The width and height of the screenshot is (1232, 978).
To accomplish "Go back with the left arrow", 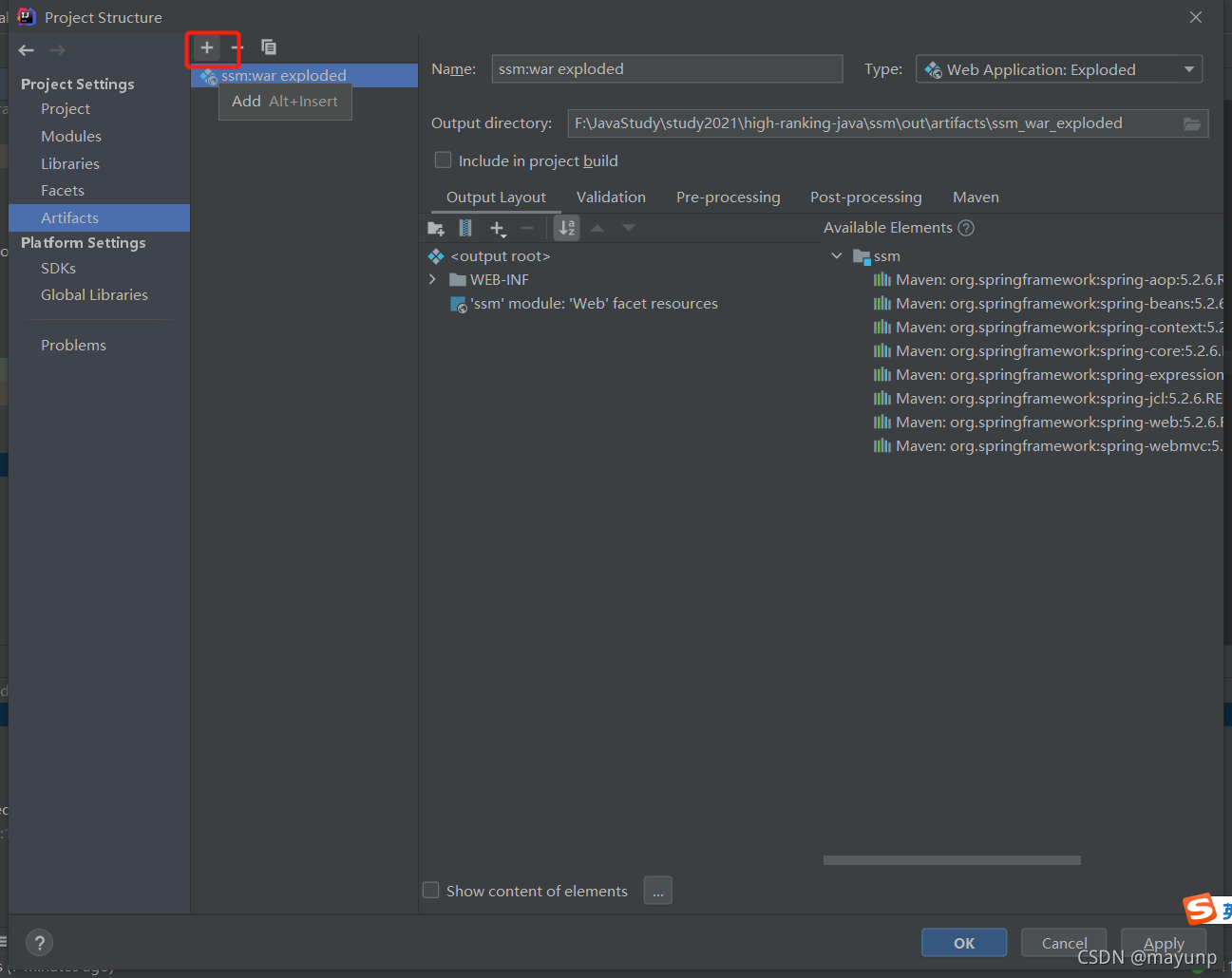I will click(27, 50).
